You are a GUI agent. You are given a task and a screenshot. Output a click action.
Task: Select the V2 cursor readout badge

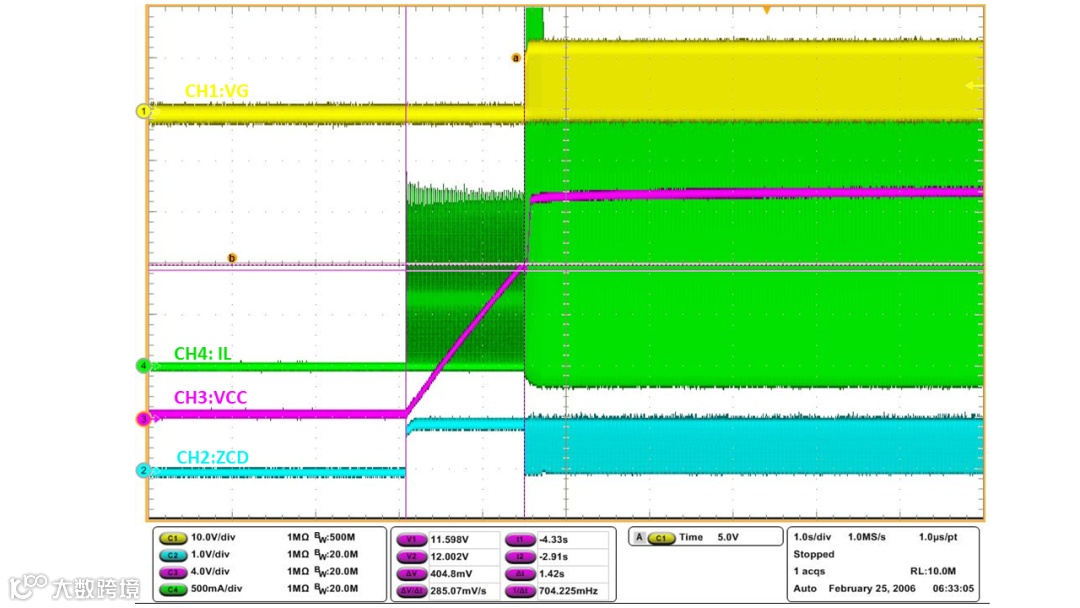point(411,557)
